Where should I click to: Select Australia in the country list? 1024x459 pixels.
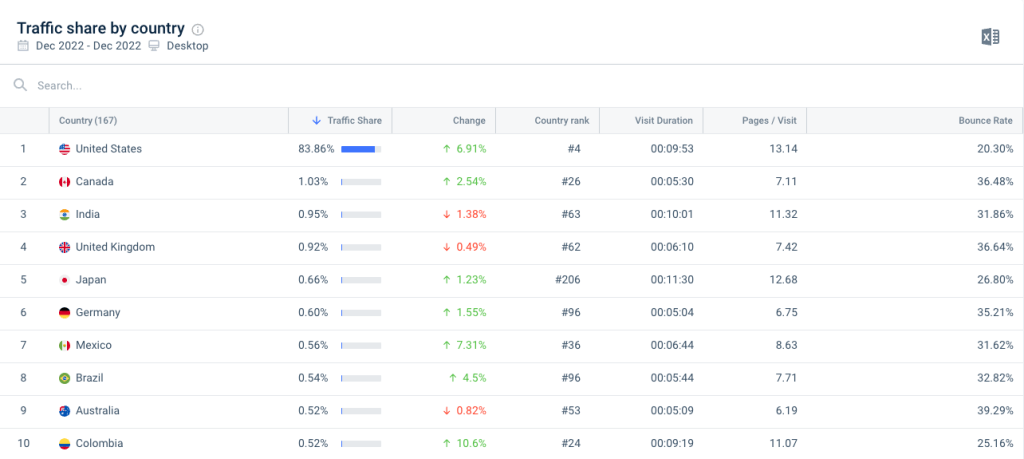click(x=97, y=411)
